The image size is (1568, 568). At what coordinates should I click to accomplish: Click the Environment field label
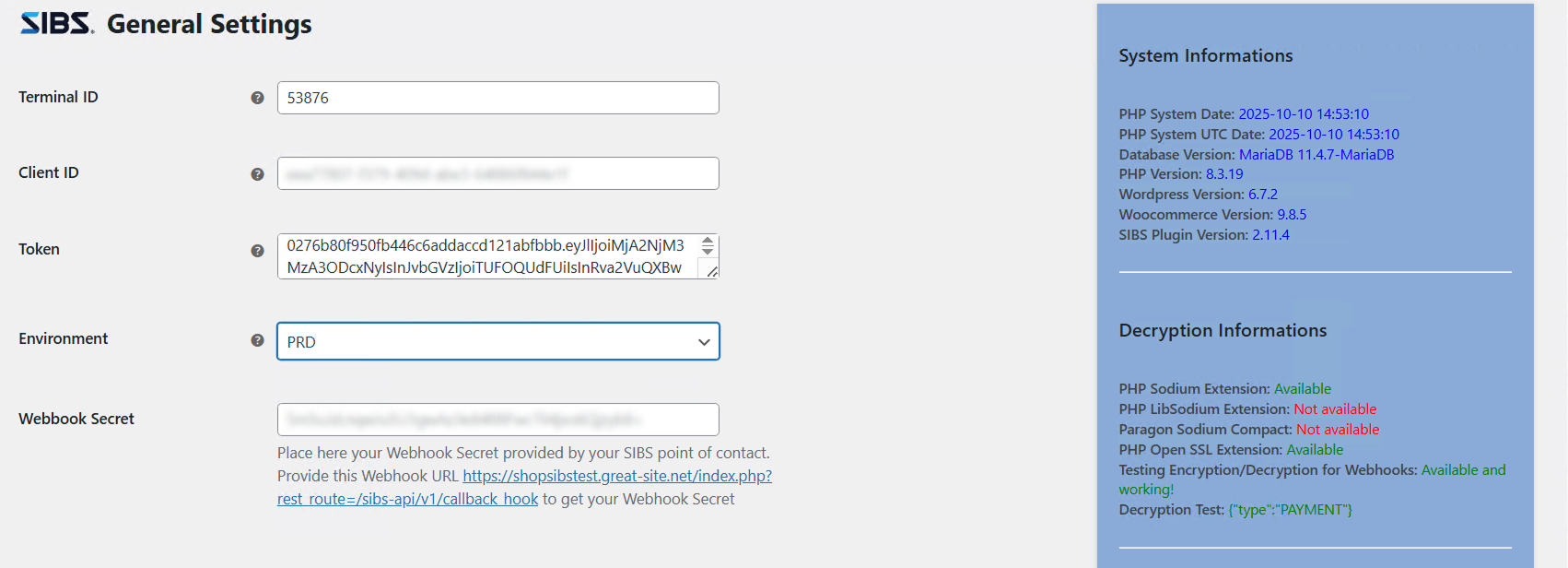point(63,338)
